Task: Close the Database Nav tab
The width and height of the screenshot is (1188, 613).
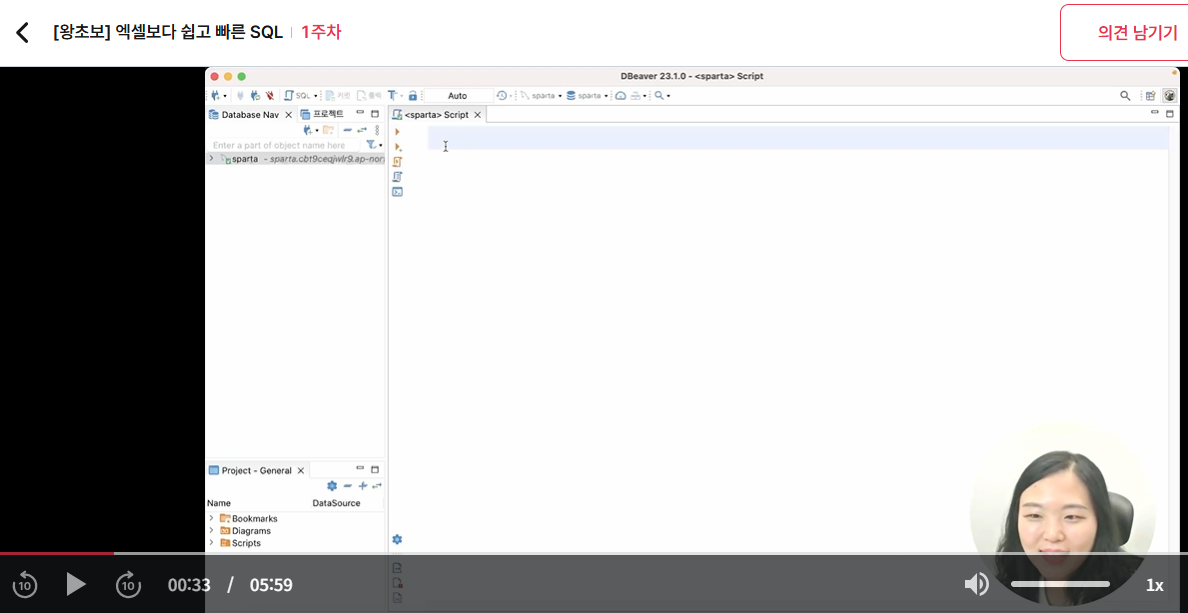Action: [288, 114]
